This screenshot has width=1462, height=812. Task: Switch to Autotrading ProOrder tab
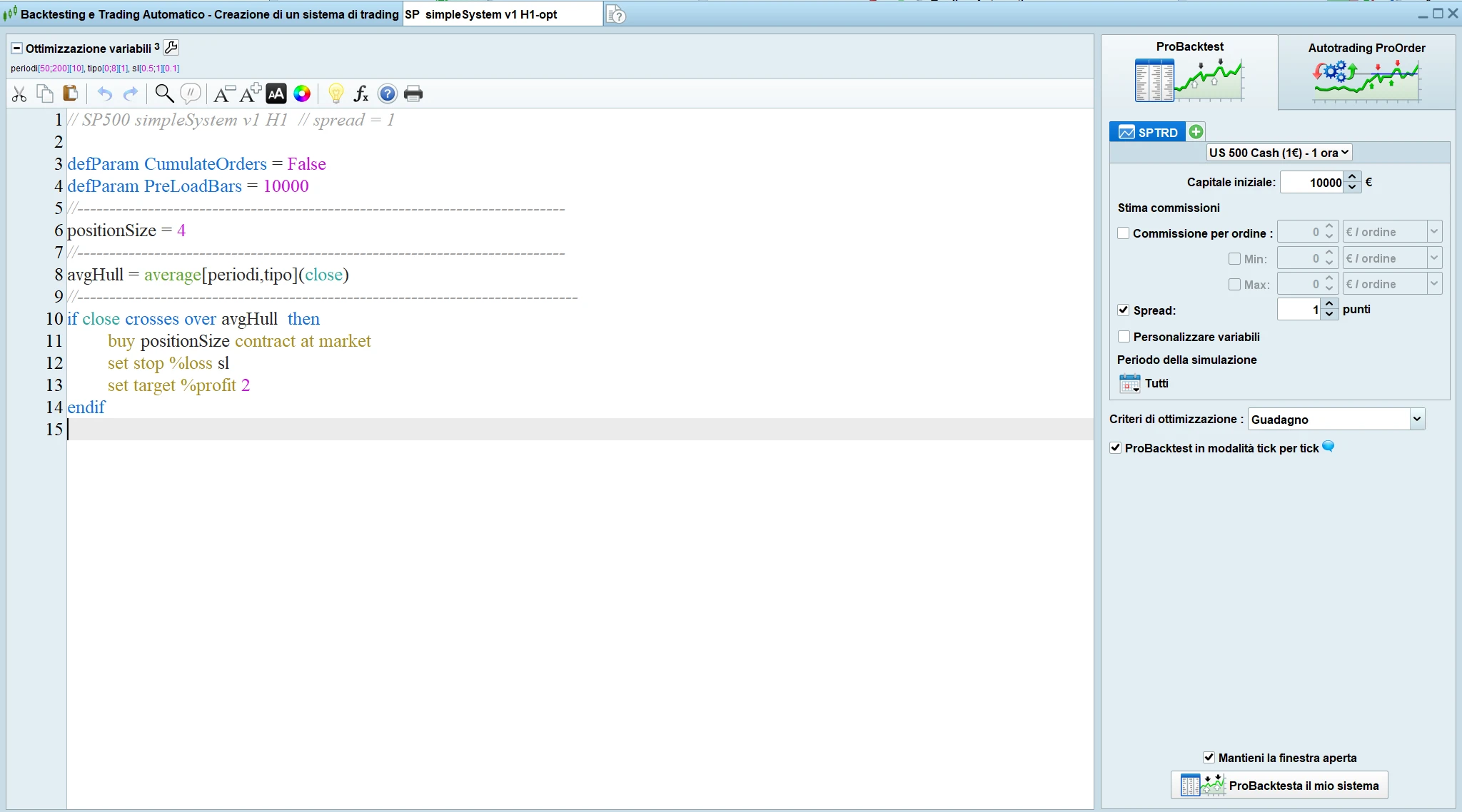(x=1366, y=71)
